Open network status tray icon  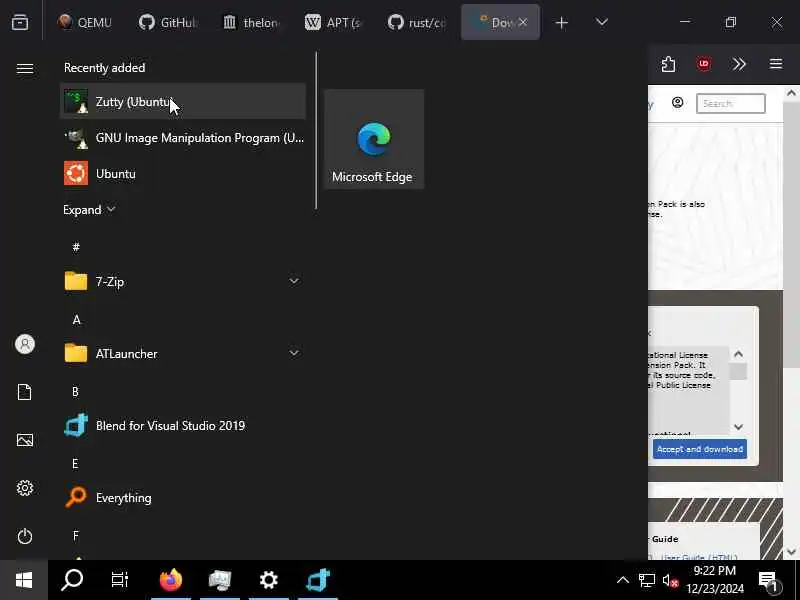(646, 580)
